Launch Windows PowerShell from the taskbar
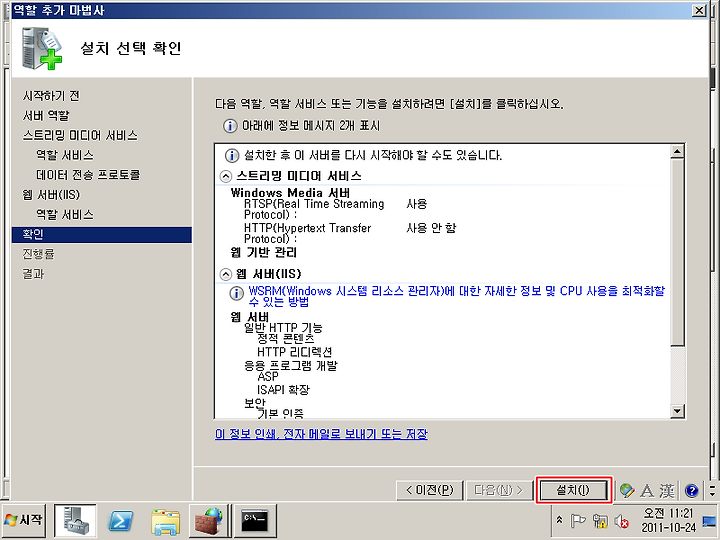This screenshot has width=720, height=540. pyautogui.click(x=120, y=521)
